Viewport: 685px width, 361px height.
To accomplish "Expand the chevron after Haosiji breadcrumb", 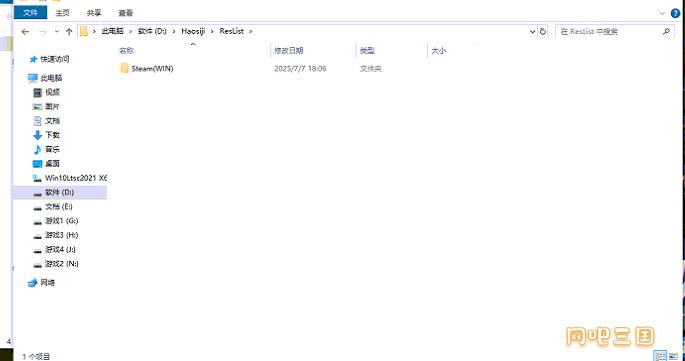I will [212, 31].
